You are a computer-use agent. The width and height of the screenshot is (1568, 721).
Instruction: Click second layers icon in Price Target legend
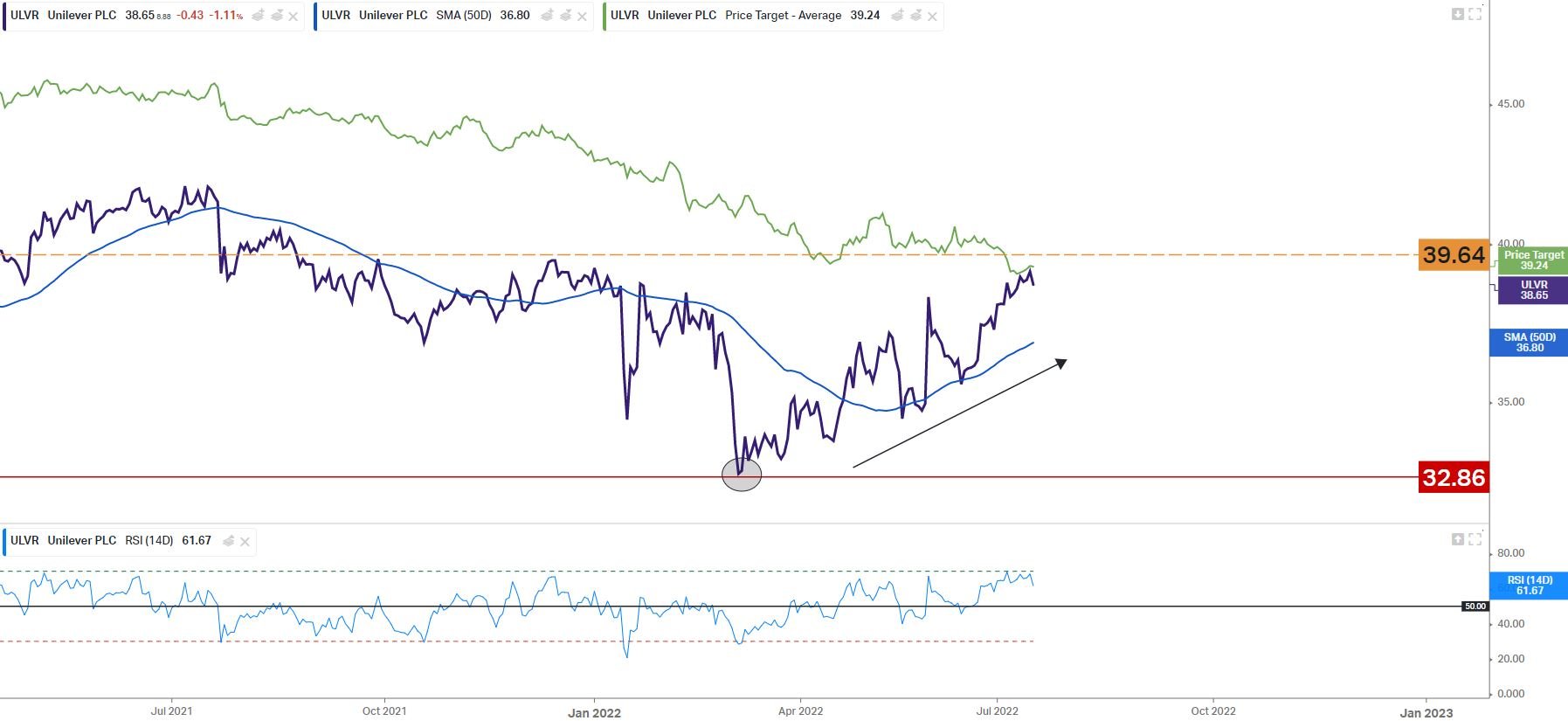[915, 16]
